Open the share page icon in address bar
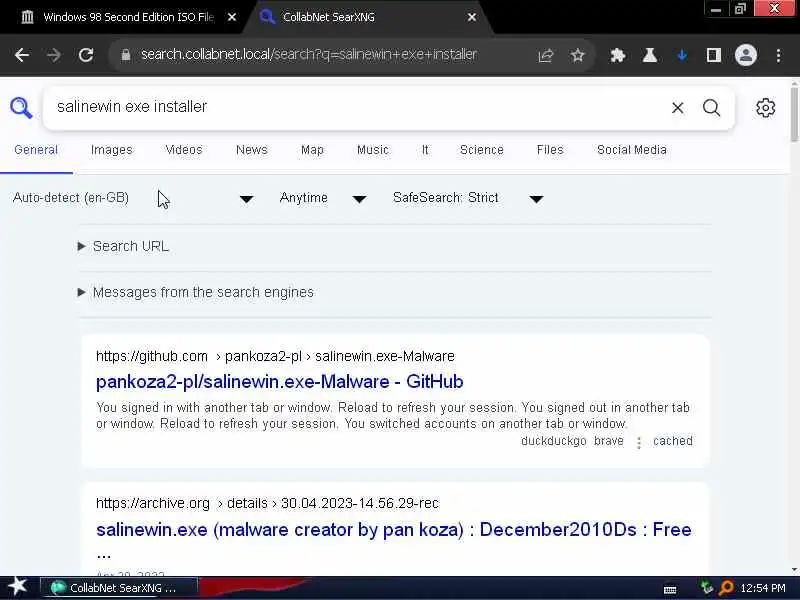Image resolution: width=800 pixels, height=600 pixels. coord(545,55)
